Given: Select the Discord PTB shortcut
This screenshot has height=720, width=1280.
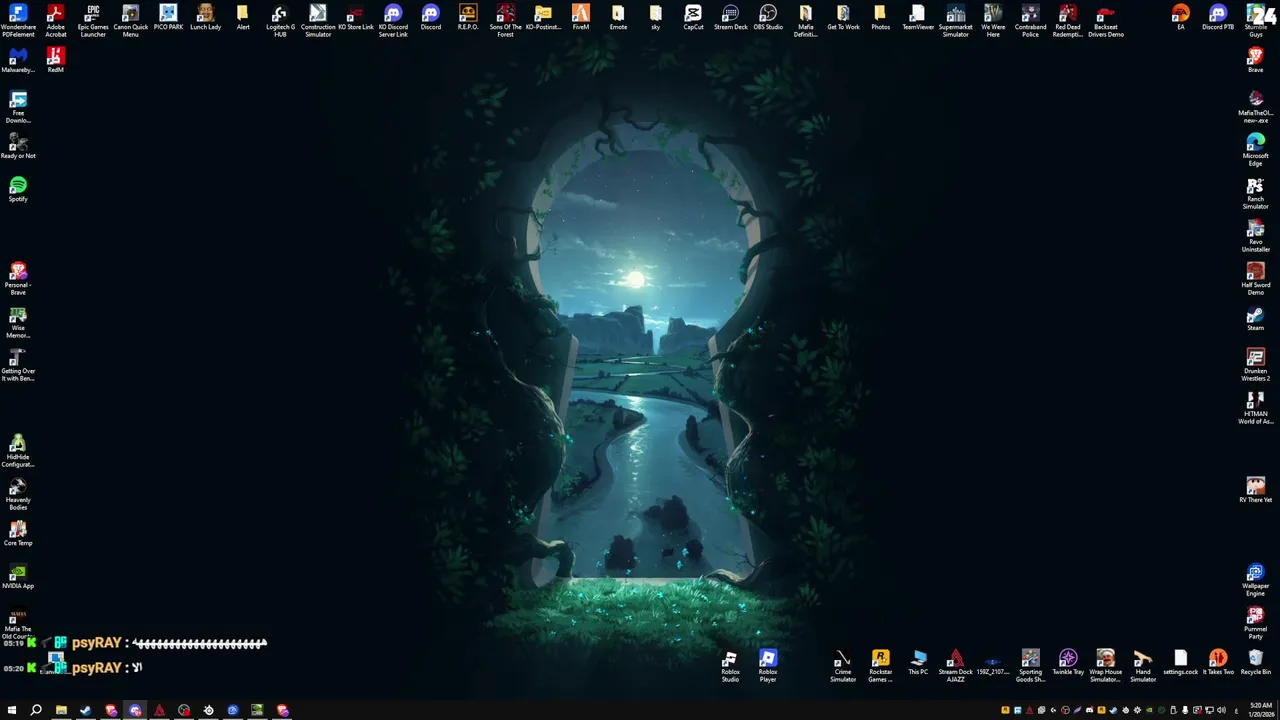Looking at the screenshot, I should (x=1218, y=18).
